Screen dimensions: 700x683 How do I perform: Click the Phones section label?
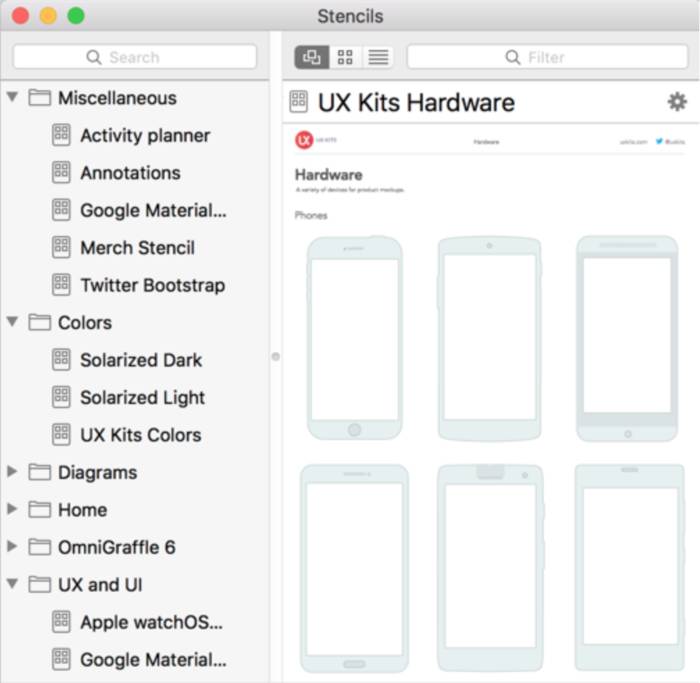pyautogui.click(x=311, y=216)
